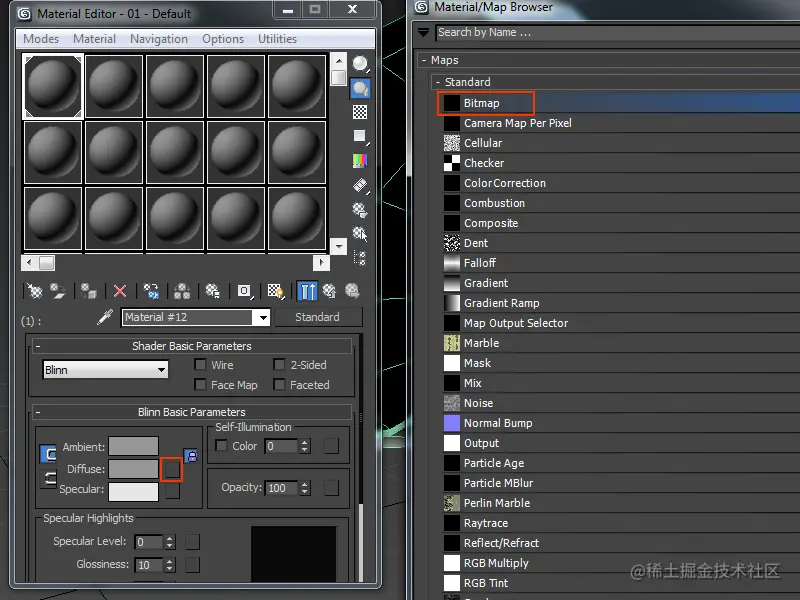This screenshot has width=800, height=600.
Task: Click the Put to Library icon
Action: point(213,291)
